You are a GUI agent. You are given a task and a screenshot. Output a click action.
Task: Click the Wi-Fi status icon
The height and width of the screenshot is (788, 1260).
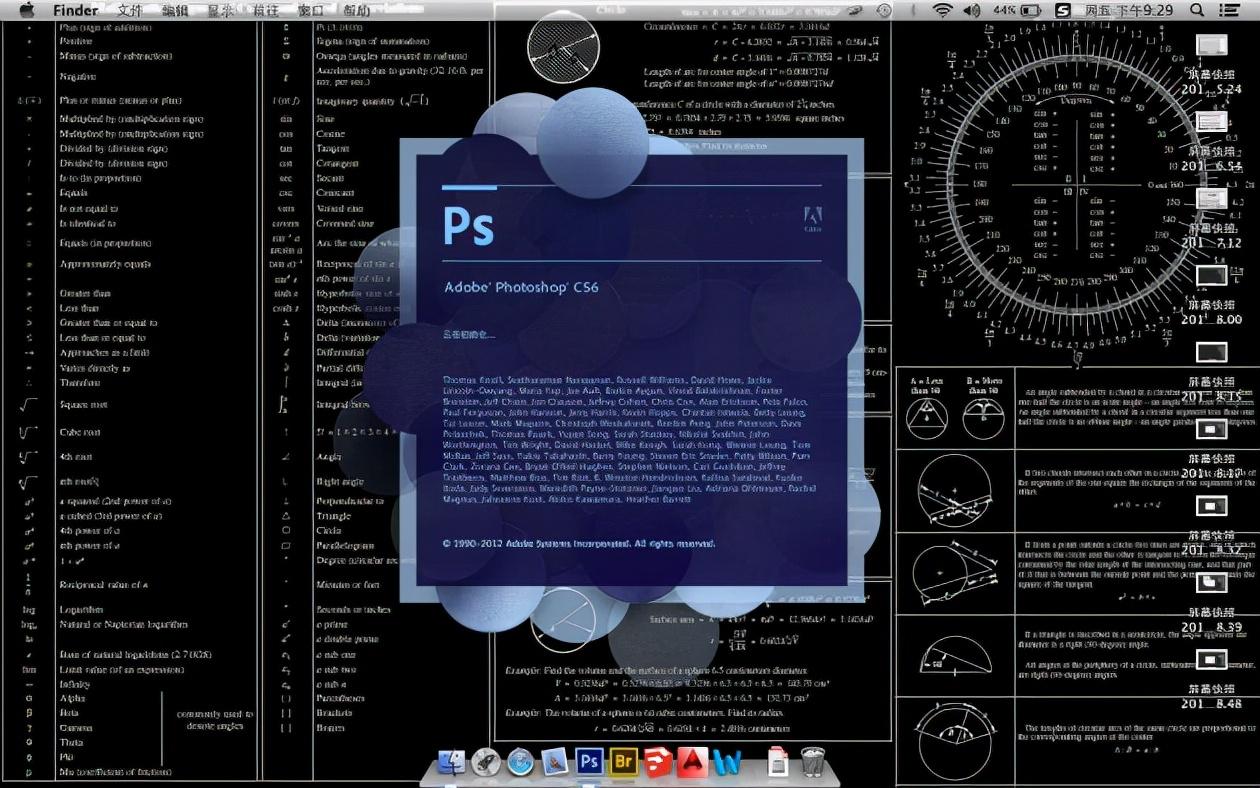[942, 10]
